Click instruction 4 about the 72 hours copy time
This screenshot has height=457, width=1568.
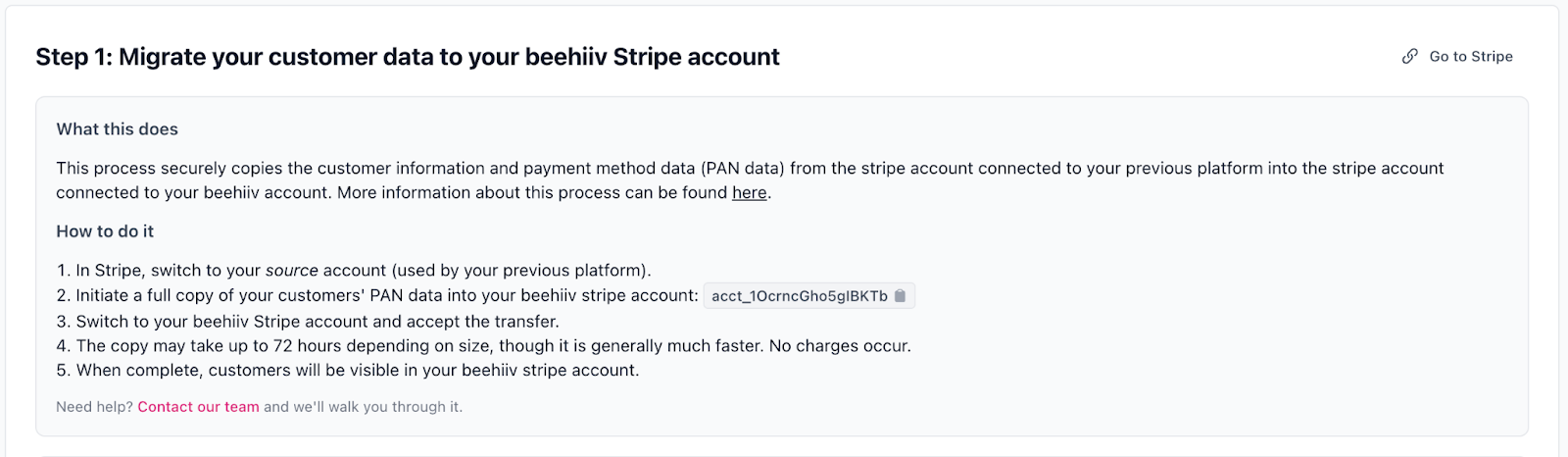(392, 346)
